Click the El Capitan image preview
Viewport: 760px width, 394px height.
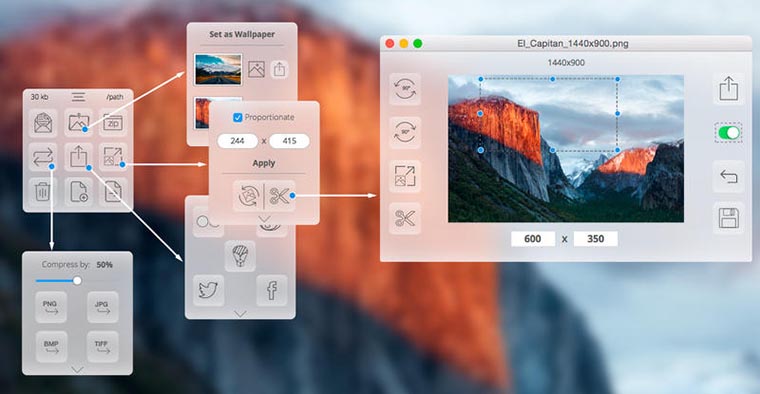tap(566, 149)
